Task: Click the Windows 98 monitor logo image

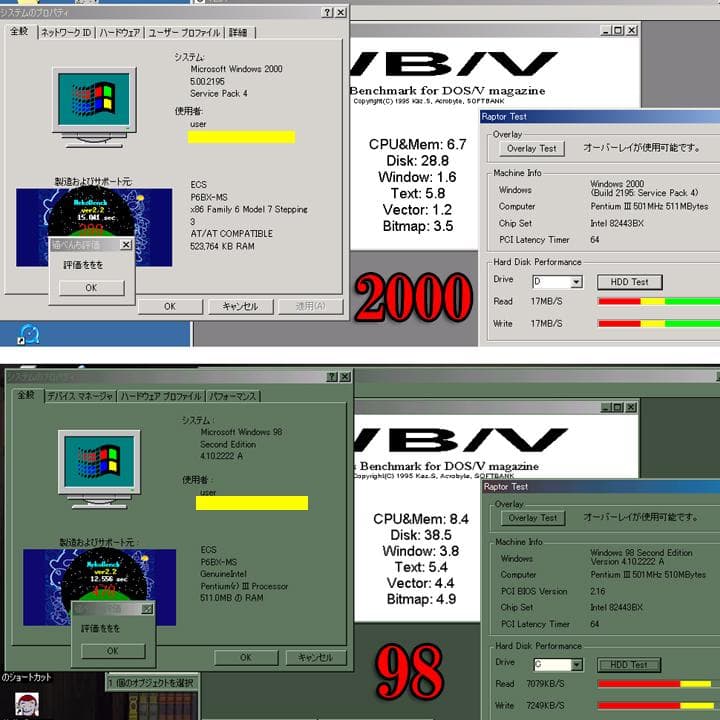Action: click(99, 469)
